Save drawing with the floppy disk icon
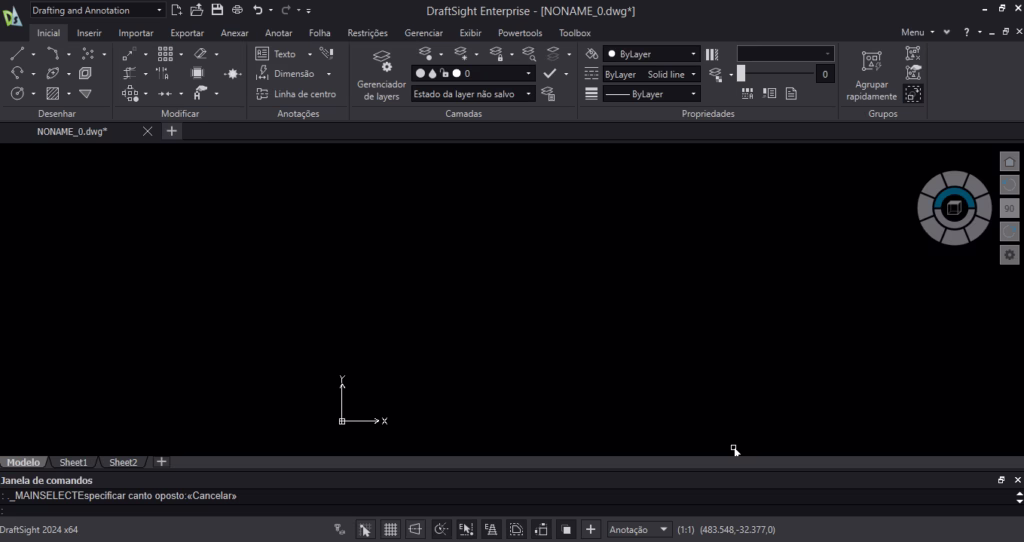 (217, 10)
